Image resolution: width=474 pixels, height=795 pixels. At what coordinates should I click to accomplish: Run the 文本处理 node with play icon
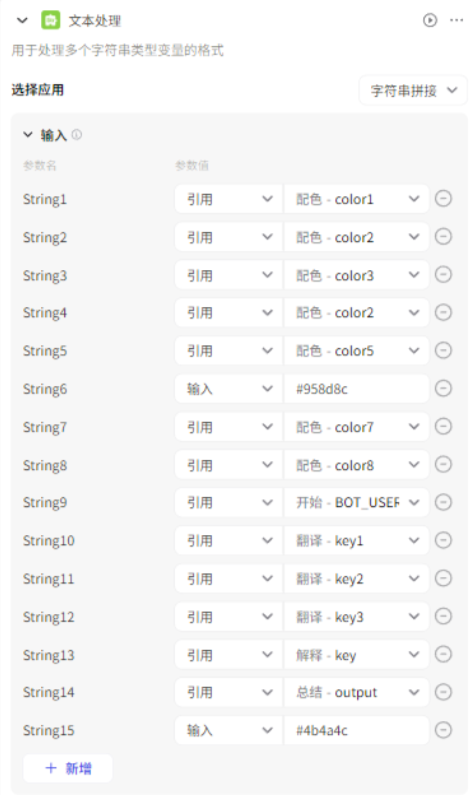430,20
